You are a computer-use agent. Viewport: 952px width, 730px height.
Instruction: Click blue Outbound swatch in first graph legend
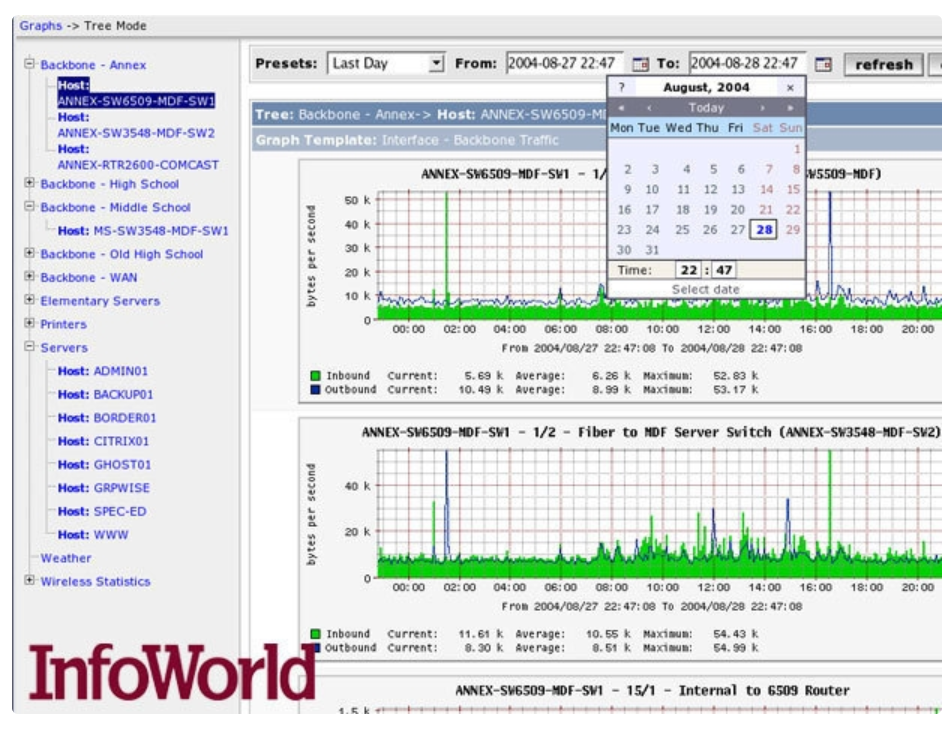pyautogui.click(x=315, y=389)
